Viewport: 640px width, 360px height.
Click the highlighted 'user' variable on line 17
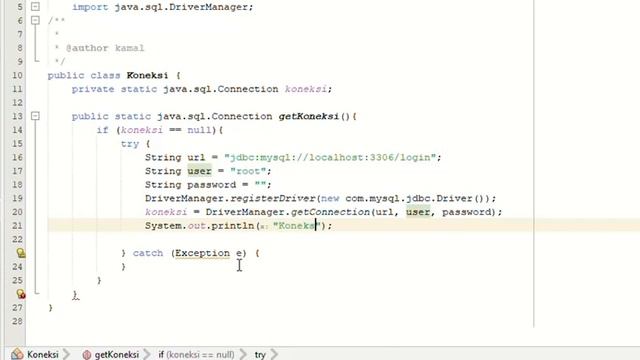[x=200, y=171]
